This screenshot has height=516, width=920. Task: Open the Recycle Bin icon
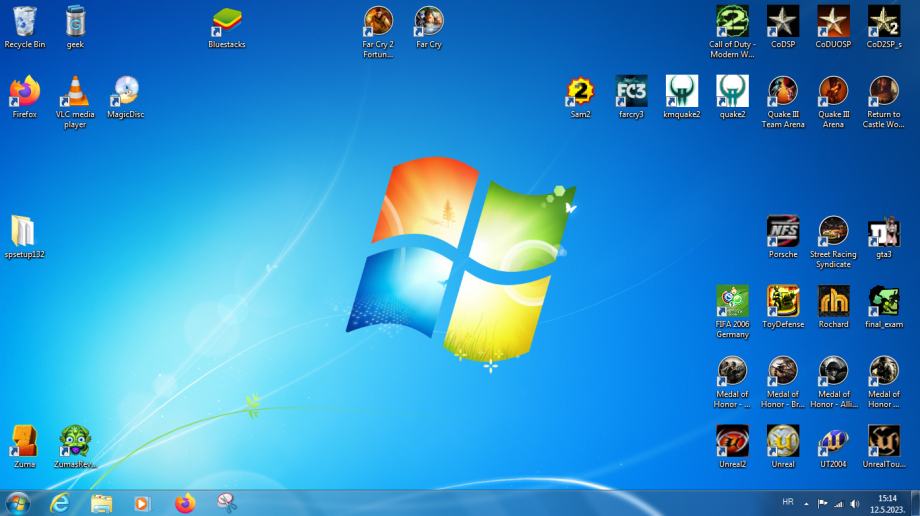(x=25, y=28)
